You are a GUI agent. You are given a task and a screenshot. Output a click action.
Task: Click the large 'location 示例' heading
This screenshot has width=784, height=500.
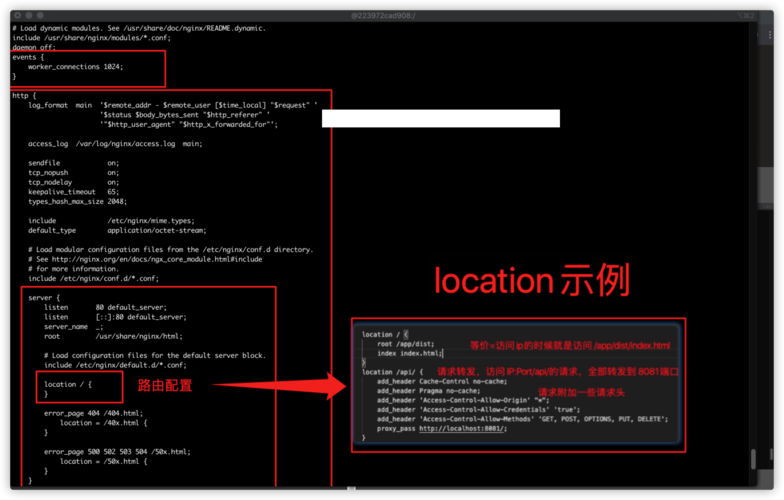coord(532,280)
